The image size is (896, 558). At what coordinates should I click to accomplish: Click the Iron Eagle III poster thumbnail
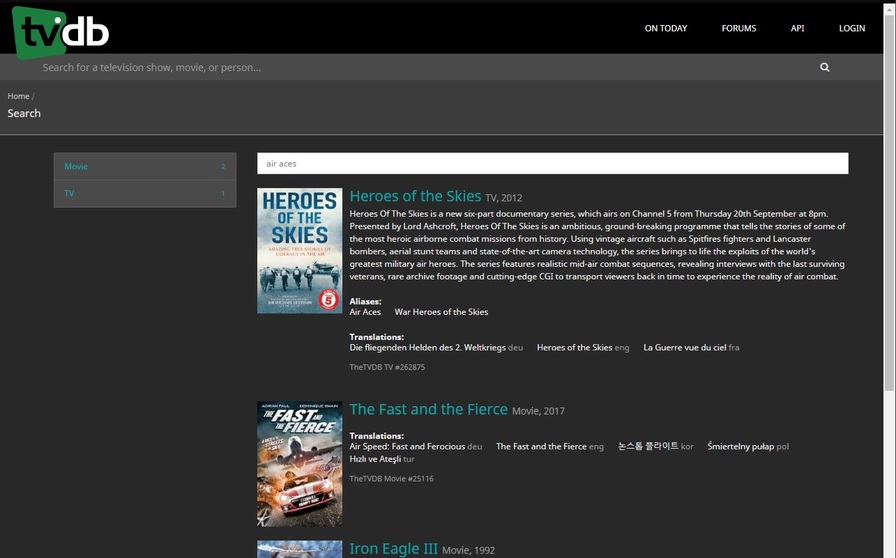click(x=299, y=549)
